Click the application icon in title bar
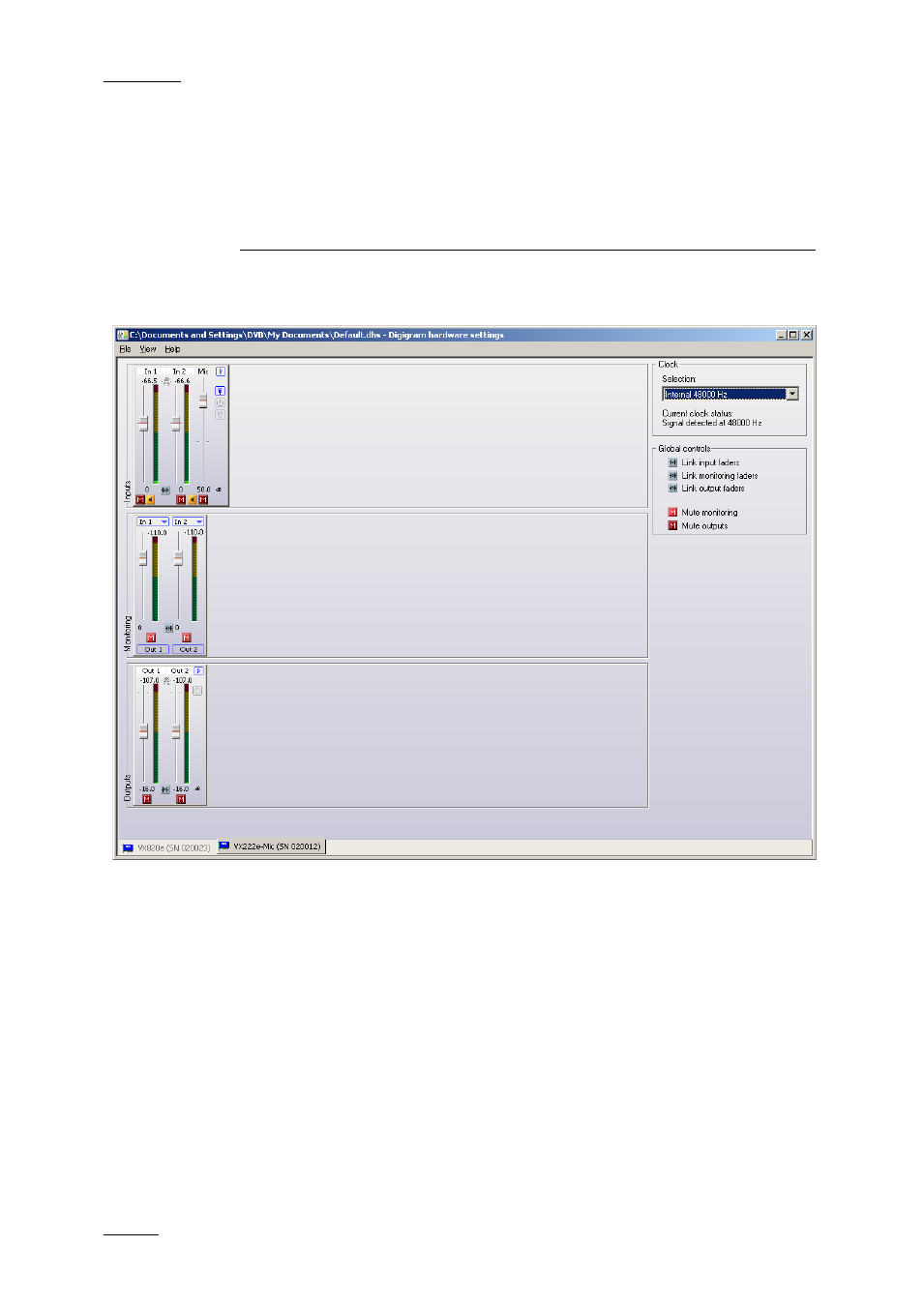The height and width of the screenshot is (1306, 924). pyautogui.click(x=123, y=335)
